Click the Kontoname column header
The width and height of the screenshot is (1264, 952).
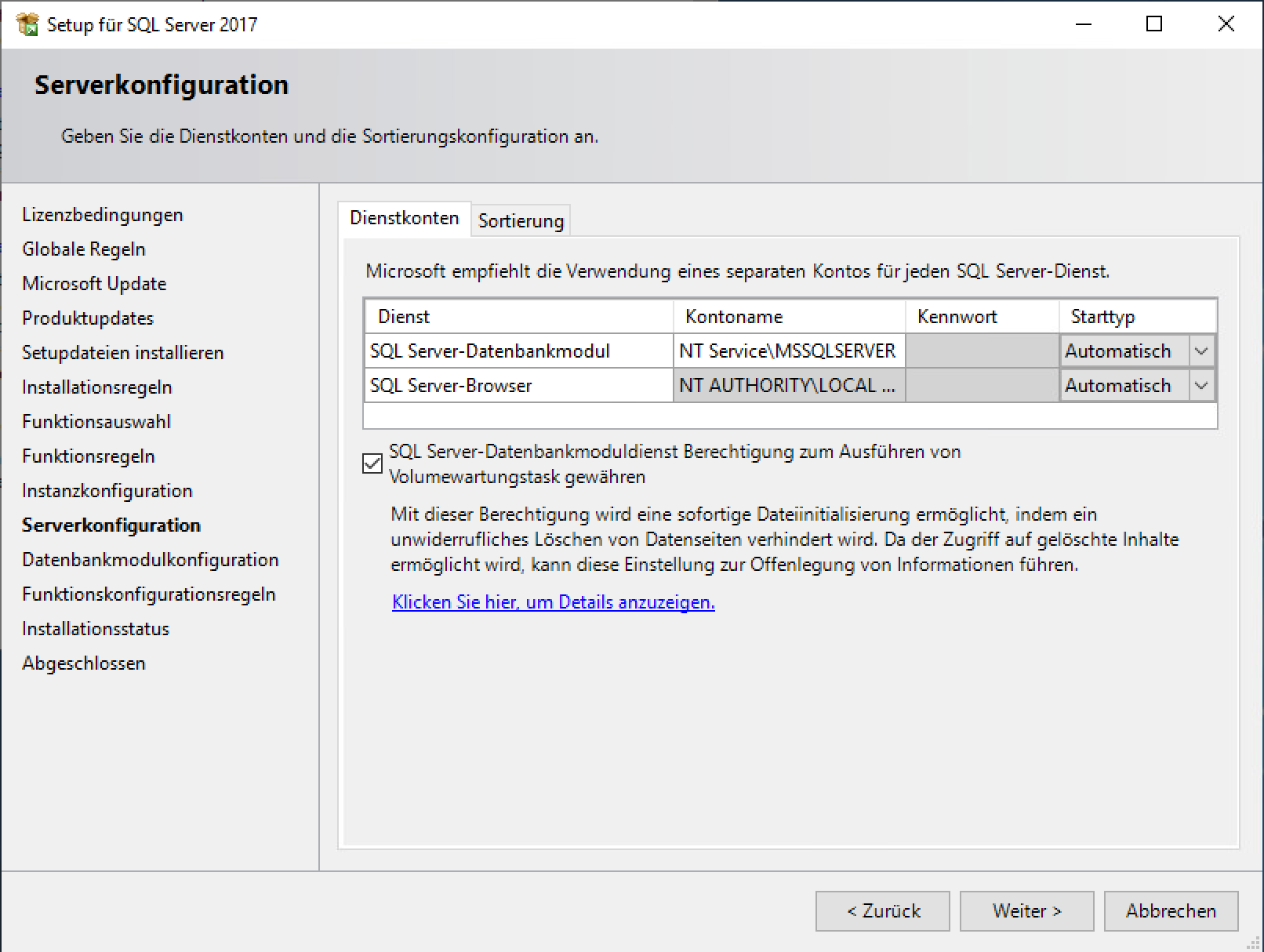[788, 317]
